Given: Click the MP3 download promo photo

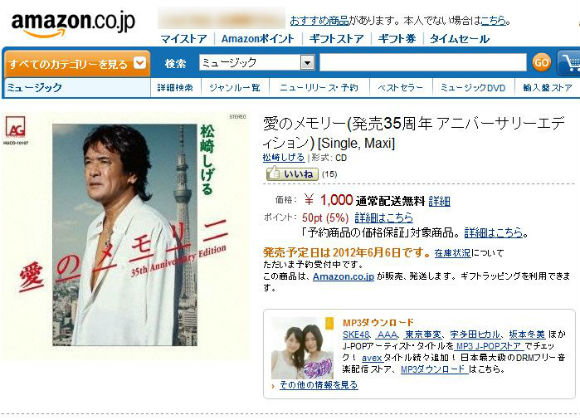Looking at the screenshot, I should point(302,348).
